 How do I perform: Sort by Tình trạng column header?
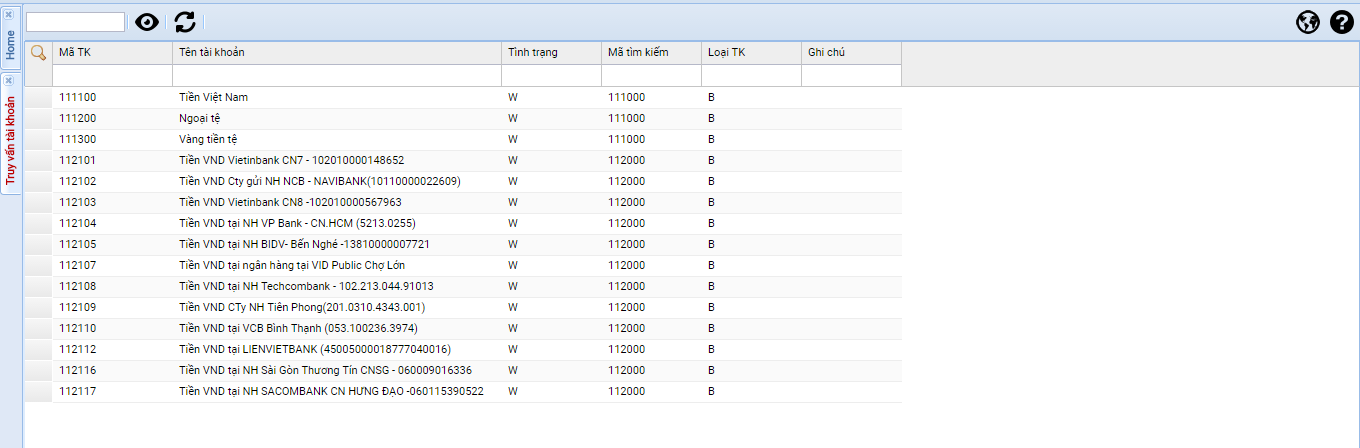click(x=551, y=53)
